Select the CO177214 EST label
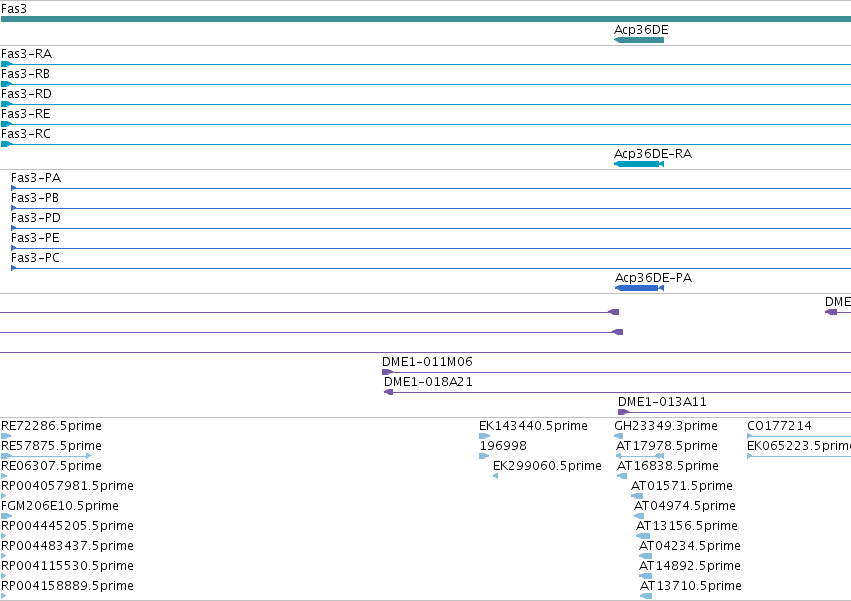Viewport: 851px width, 601px height. click(779, 426)
